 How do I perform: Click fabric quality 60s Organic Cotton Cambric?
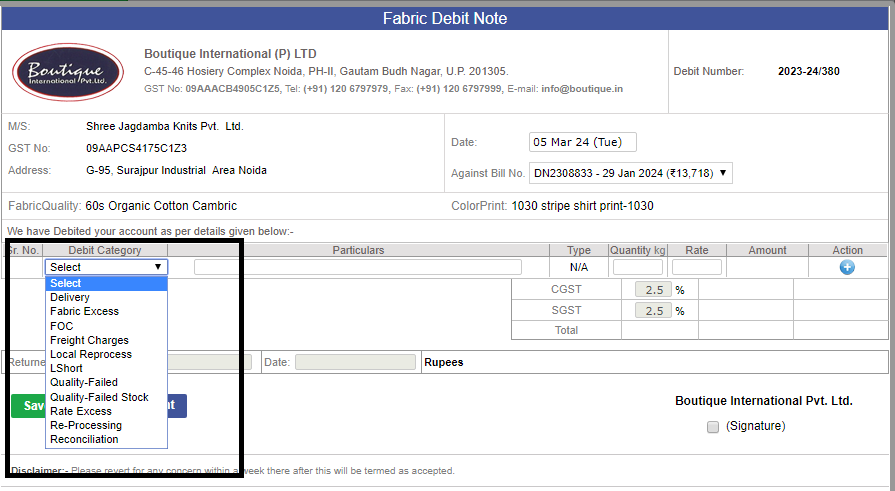click(x=161, y=206)
